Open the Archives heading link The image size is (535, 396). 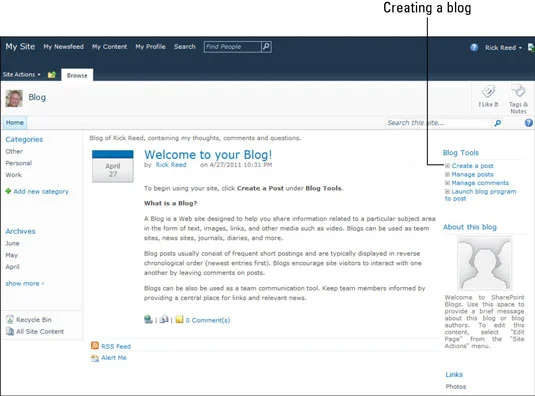pos(20,231)
